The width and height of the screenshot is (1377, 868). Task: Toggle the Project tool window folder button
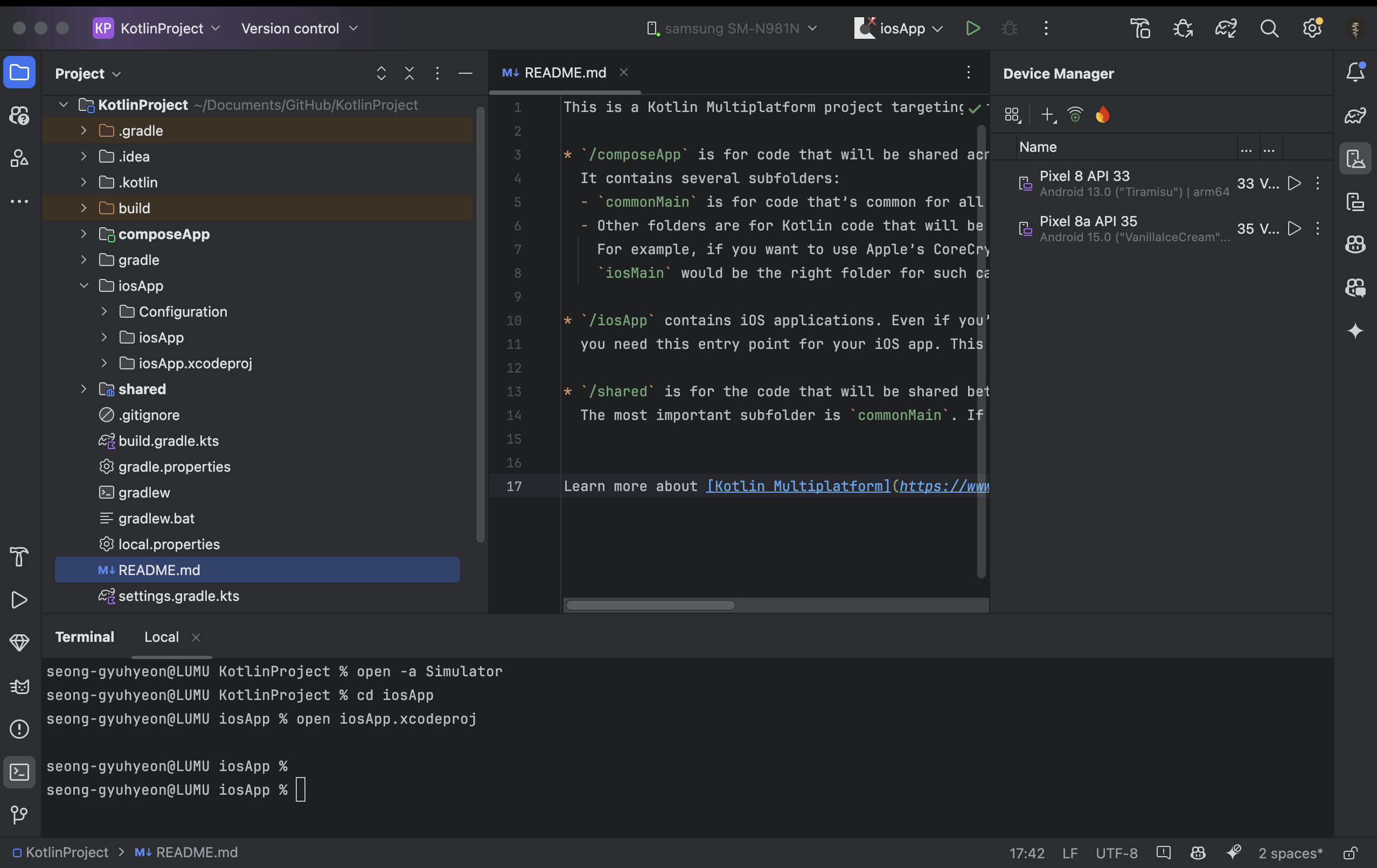pos(19,73)
